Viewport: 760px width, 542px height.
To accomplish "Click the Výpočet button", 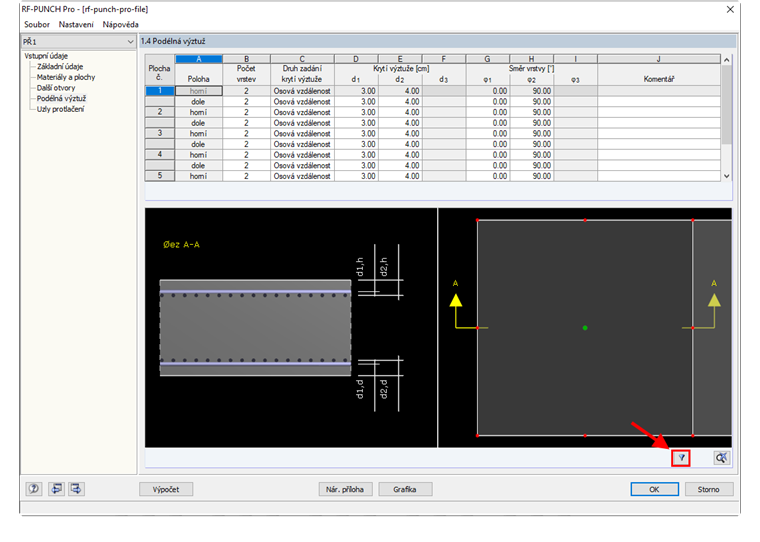I will click(166, 489).
